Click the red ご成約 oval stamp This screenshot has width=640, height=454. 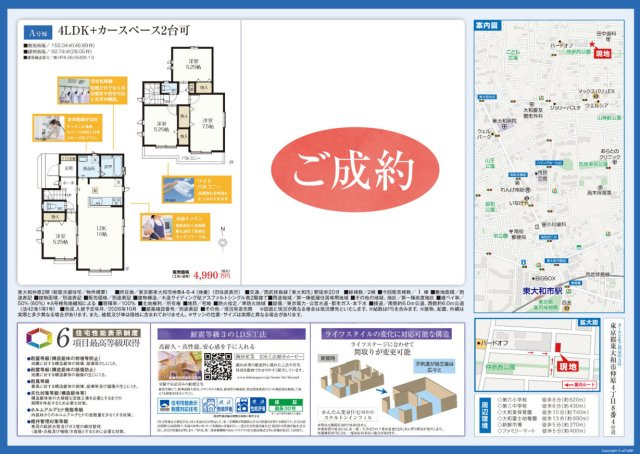point(355,169)
